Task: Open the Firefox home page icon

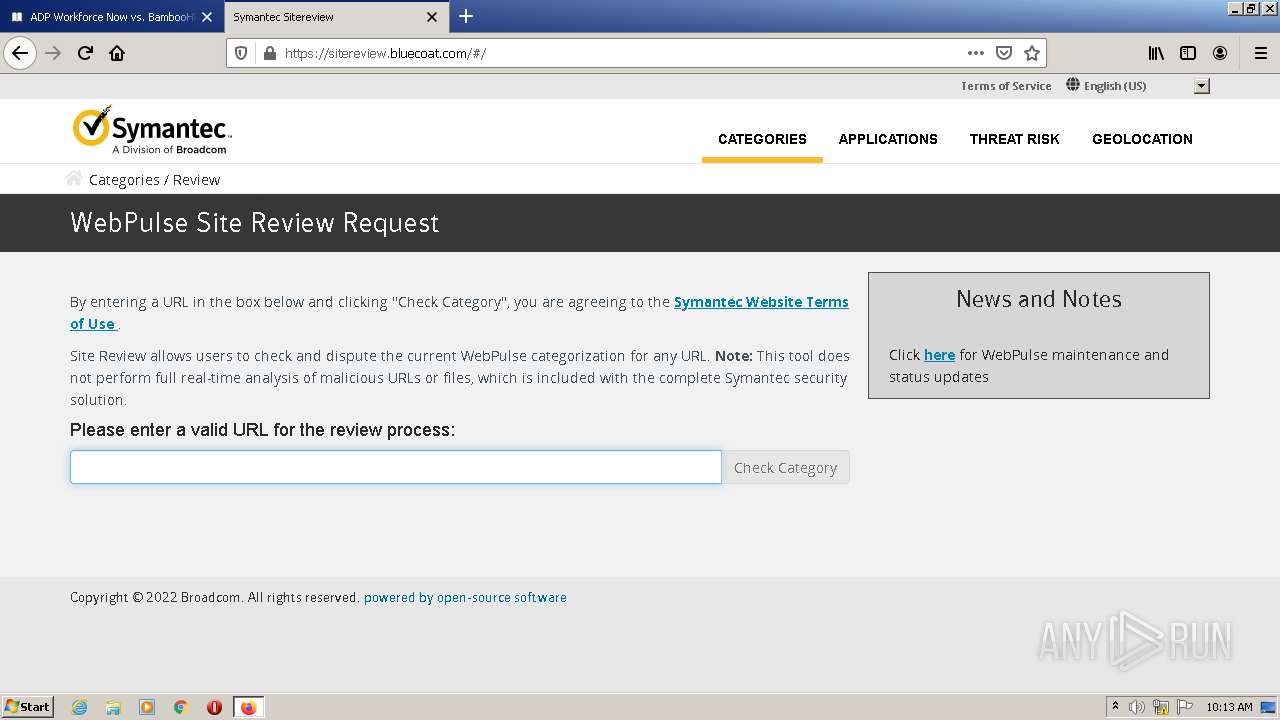Action: (x=117, y=53)
